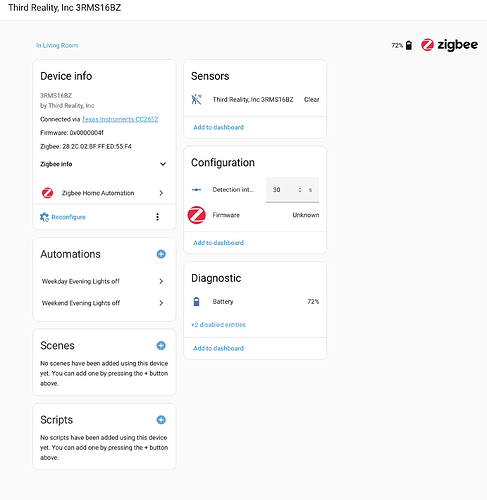Add a new scene with plus icon

pyautogui.click(x=161, y=345)
